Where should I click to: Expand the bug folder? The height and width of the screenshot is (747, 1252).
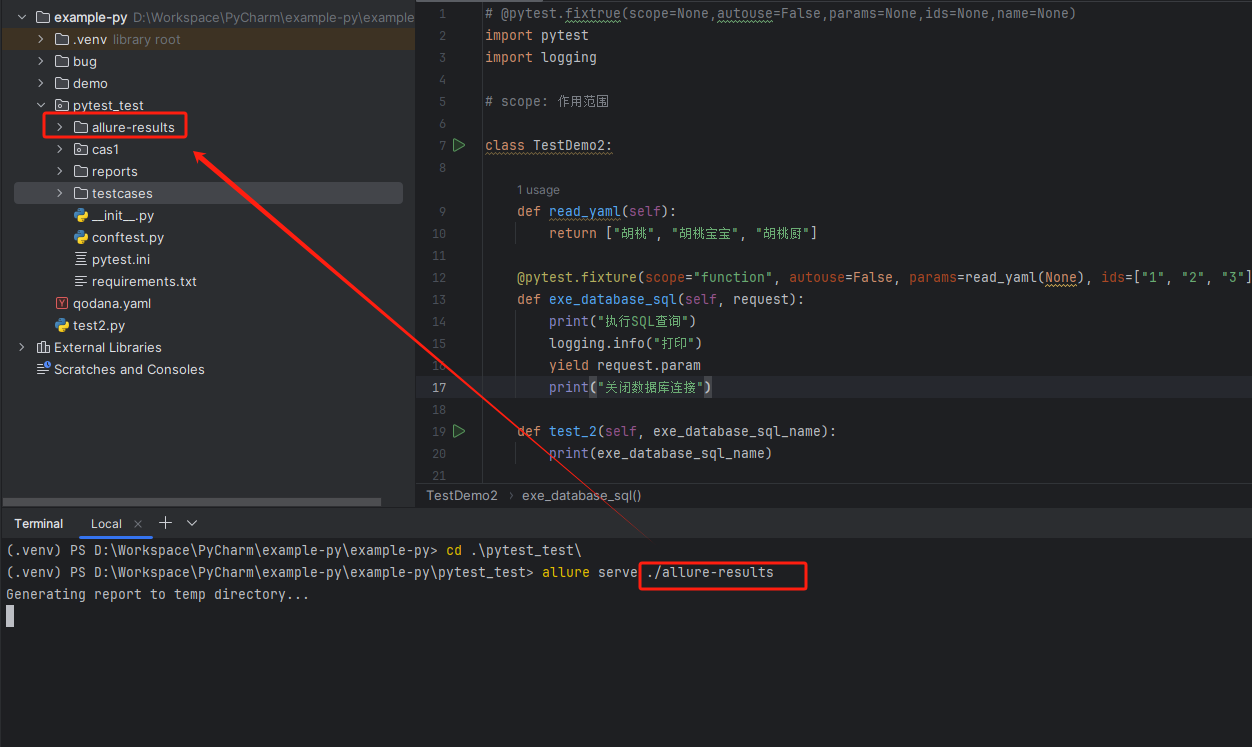tap(41, 61)
